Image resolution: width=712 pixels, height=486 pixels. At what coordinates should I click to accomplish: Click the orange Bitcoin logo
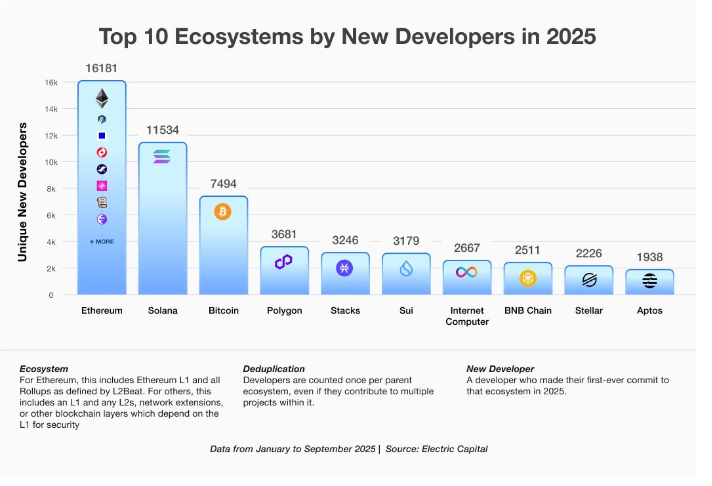click(x=222, y=211)
